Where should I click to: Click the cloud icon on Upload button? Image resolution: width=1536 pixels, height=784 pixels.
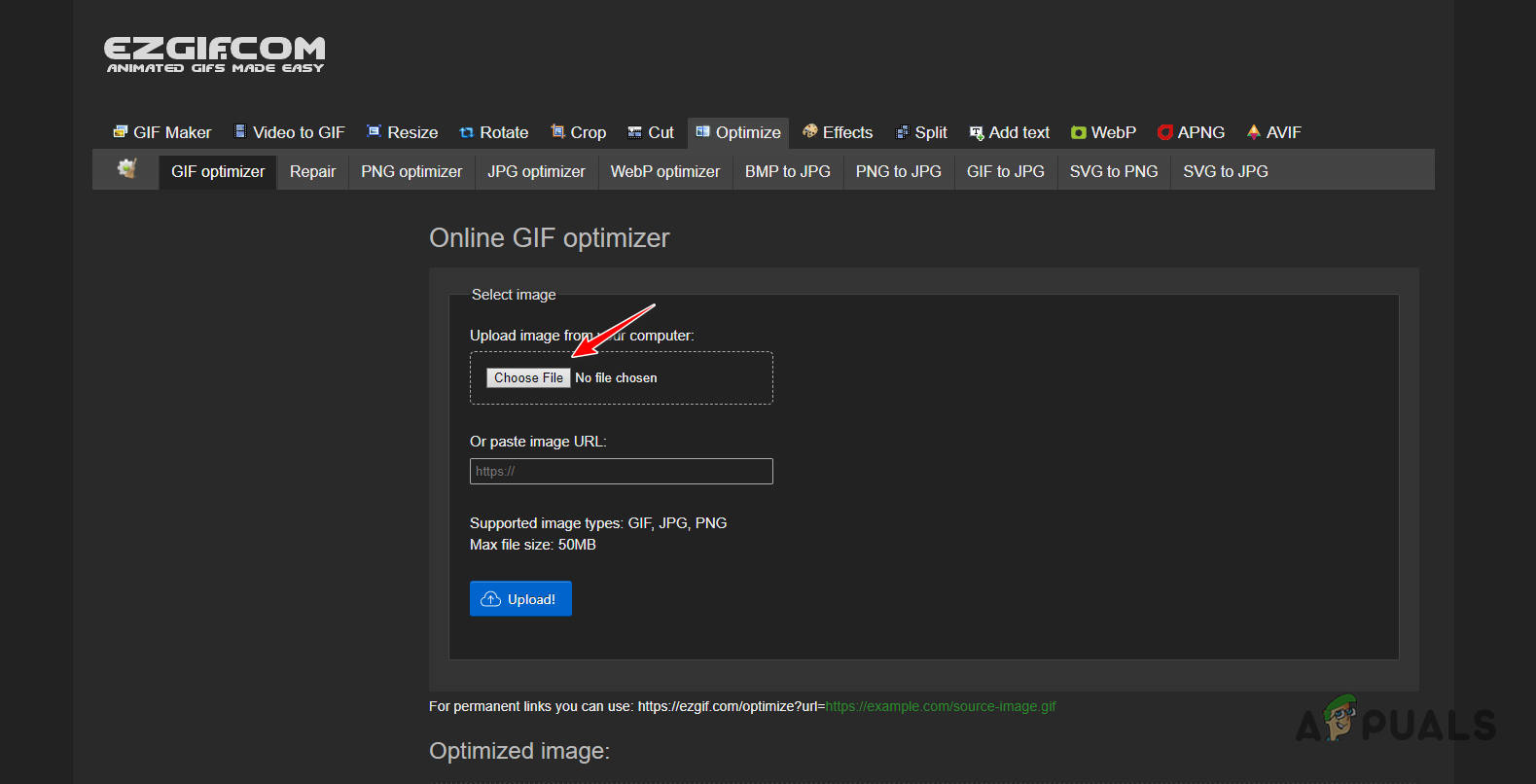(x=491, y=599)
